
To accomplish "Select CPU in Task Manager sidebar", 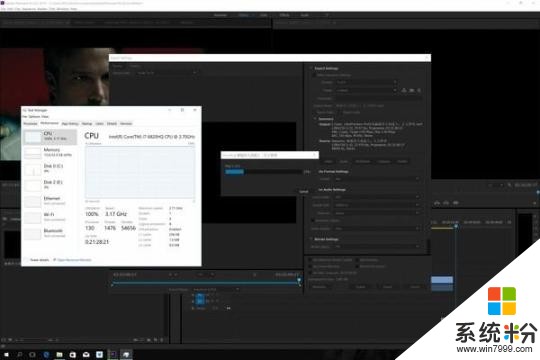I will [x=50, y=136].
